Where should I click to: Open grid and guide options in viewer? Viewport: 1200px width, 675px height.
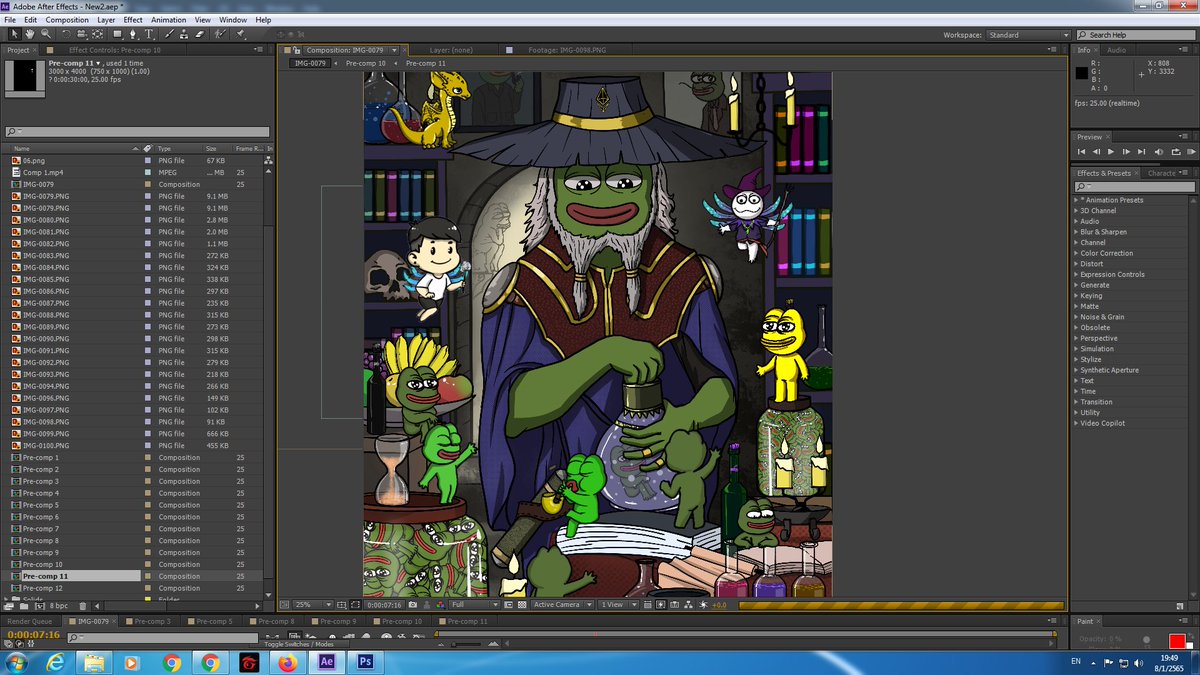click(341, 604)
